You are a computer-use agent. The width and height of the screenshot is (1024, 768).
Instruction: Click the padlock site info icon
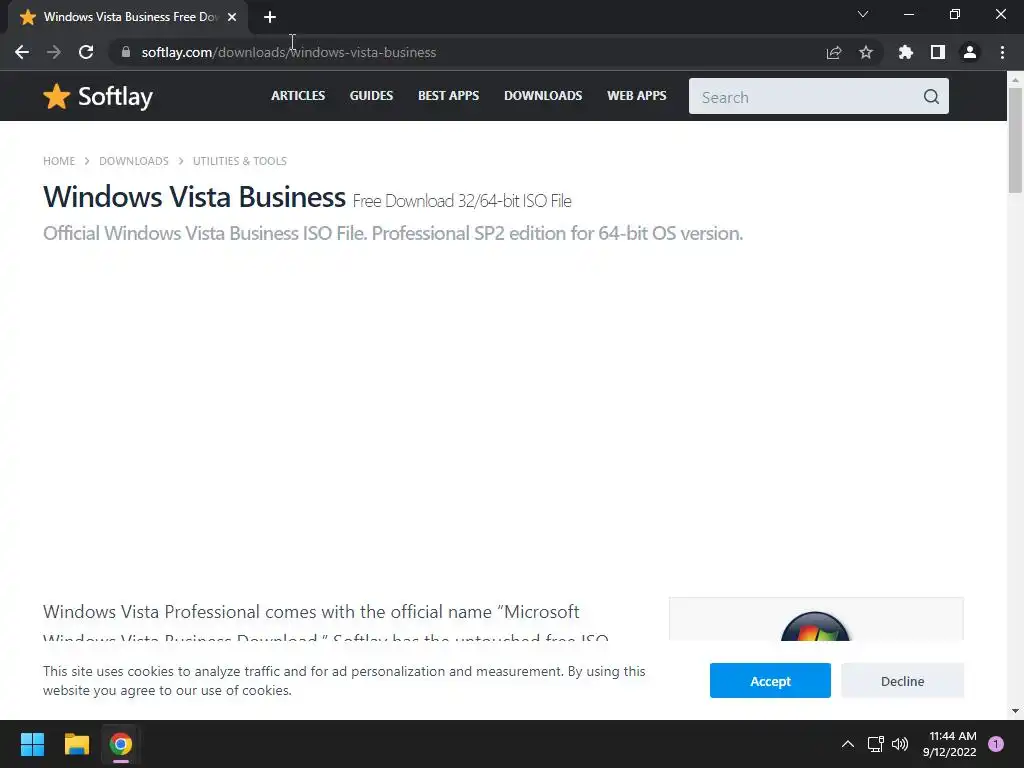coord(126,52)
